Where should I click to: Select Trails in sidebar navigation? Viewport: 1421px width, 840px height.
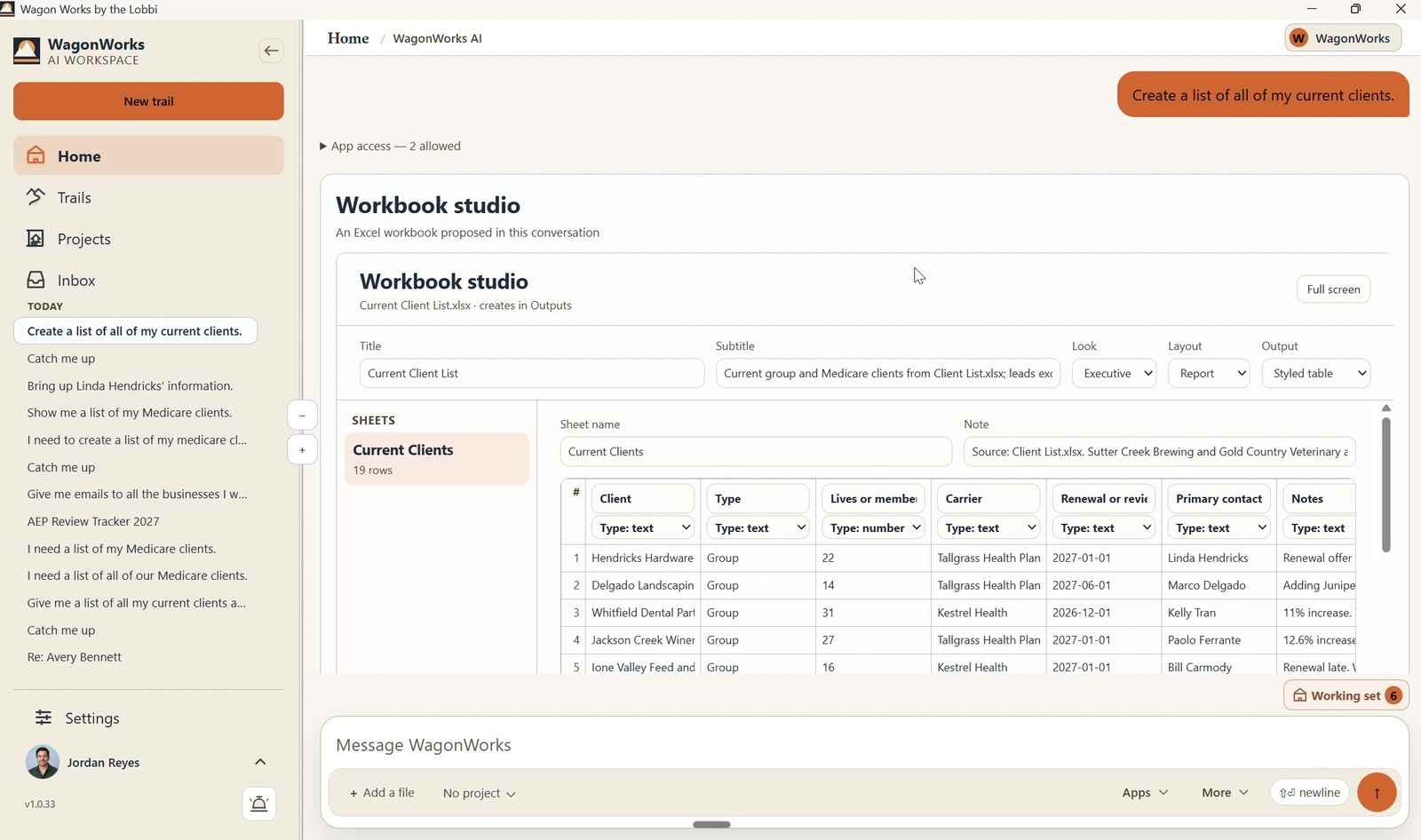pos(148,197)
